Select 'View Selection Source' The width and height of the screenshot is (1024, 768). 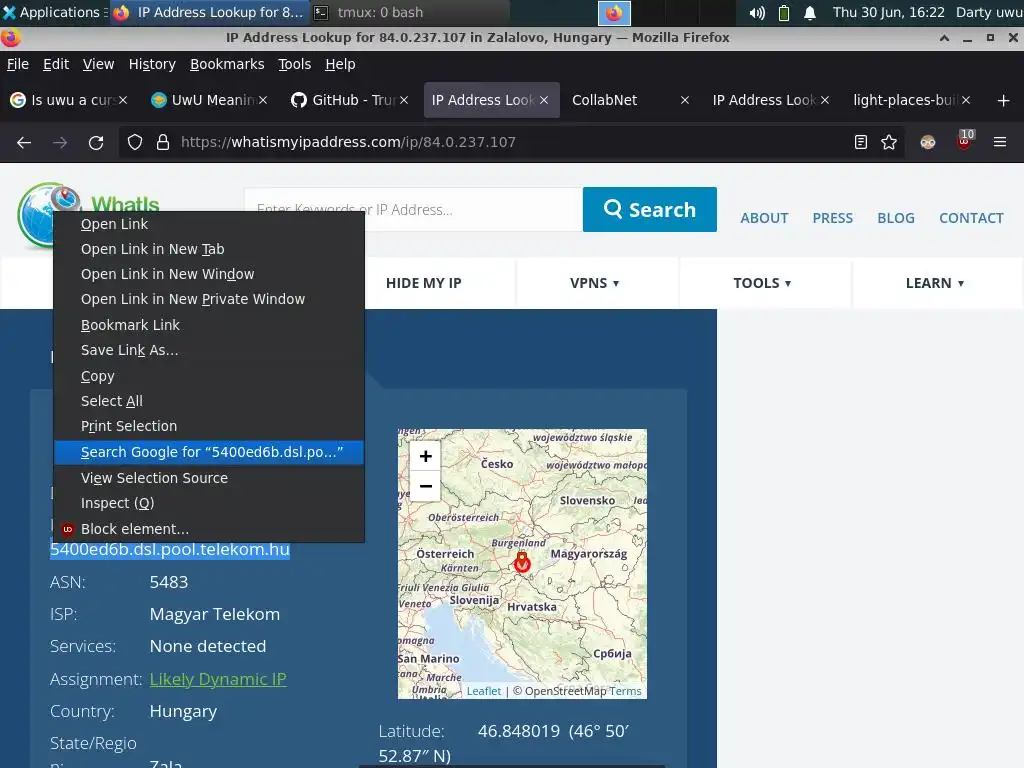click(209, 478)
